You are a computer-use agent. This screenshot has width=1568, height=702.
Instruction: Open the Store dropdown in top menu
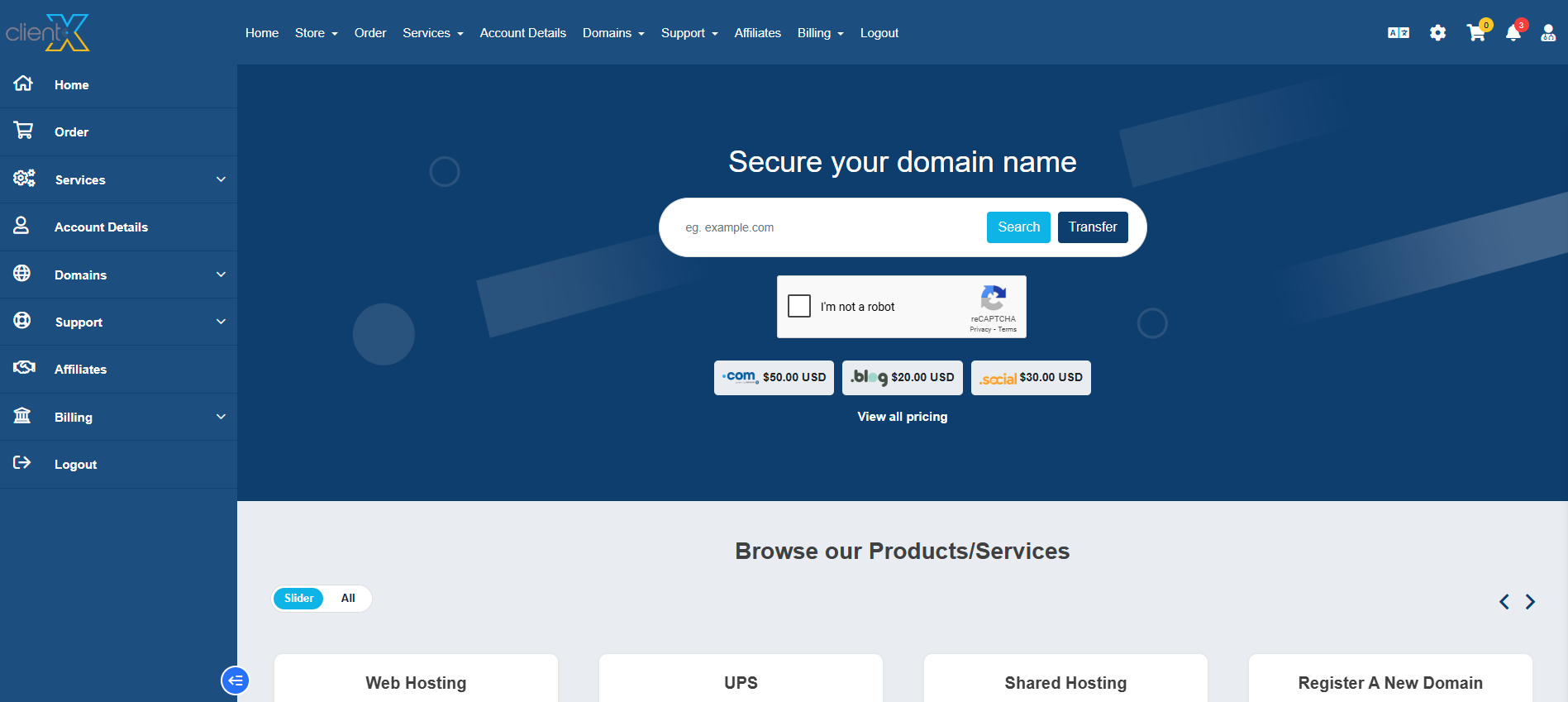pyautogui.click(x=316, y=33)
